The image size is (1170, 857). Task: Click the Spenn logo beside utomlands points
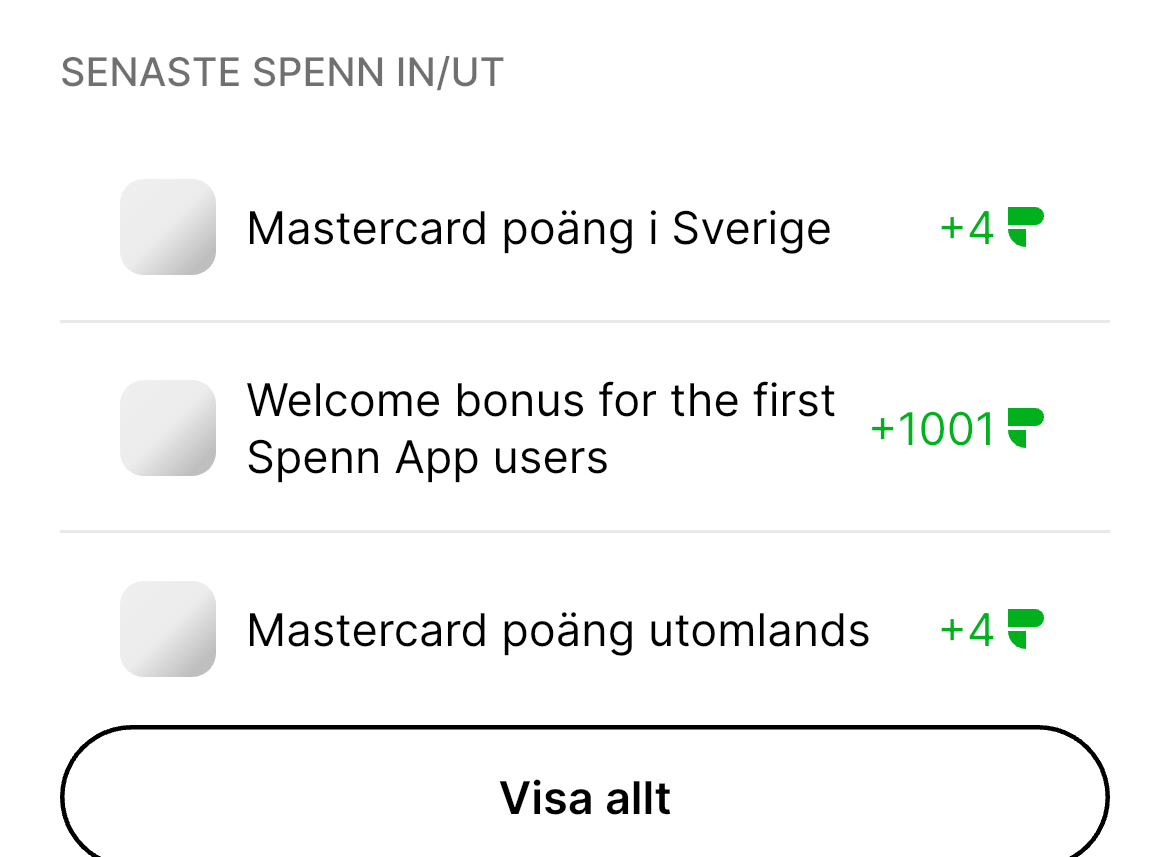1025,629
